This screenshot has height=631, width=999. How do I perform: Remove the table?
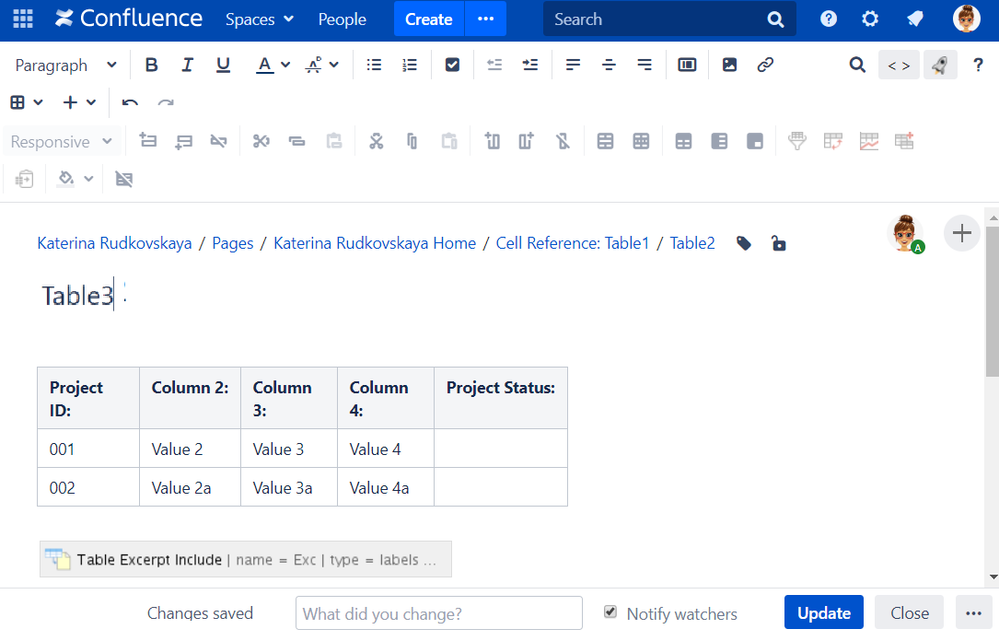(124, 179)
